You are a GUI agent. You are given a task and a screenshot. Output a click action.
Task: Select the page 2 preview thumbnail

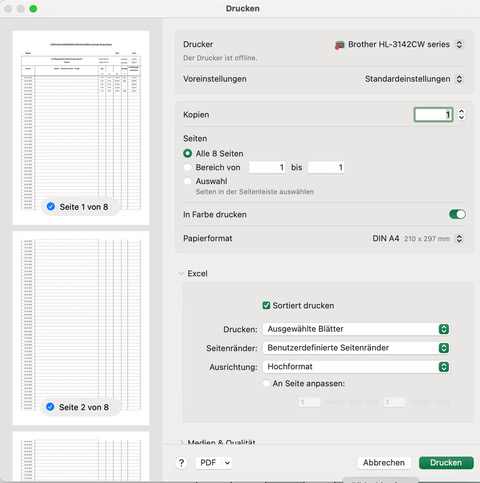click(x=81, y=328)
